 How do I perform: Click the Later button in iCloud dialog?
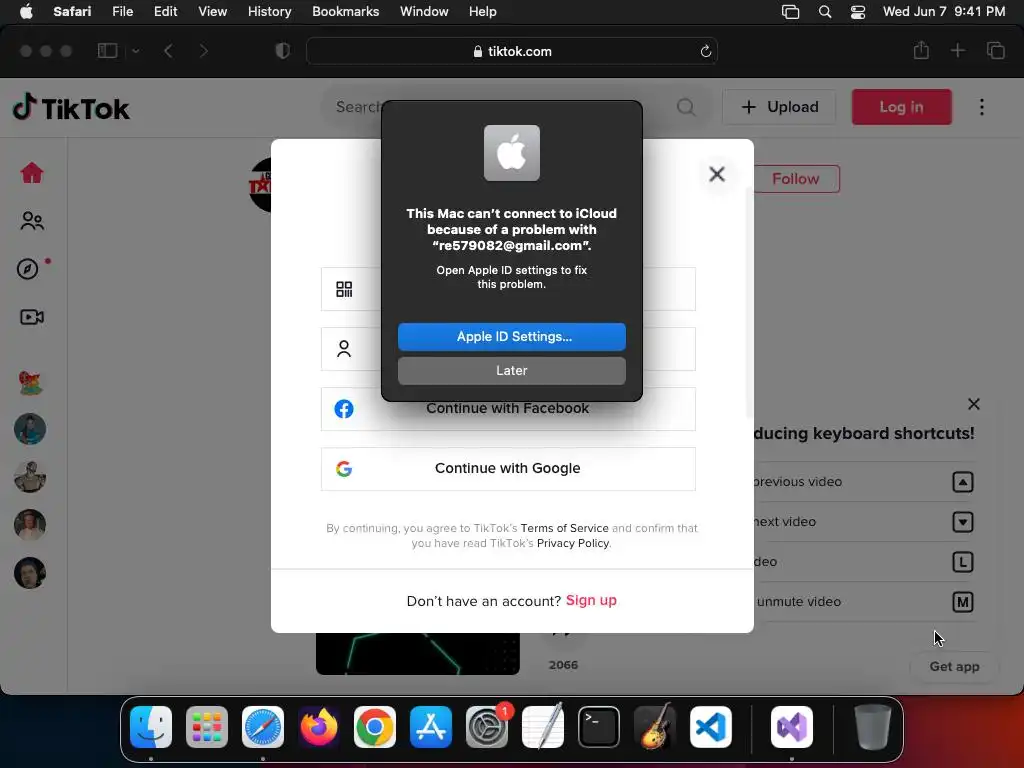512,371
